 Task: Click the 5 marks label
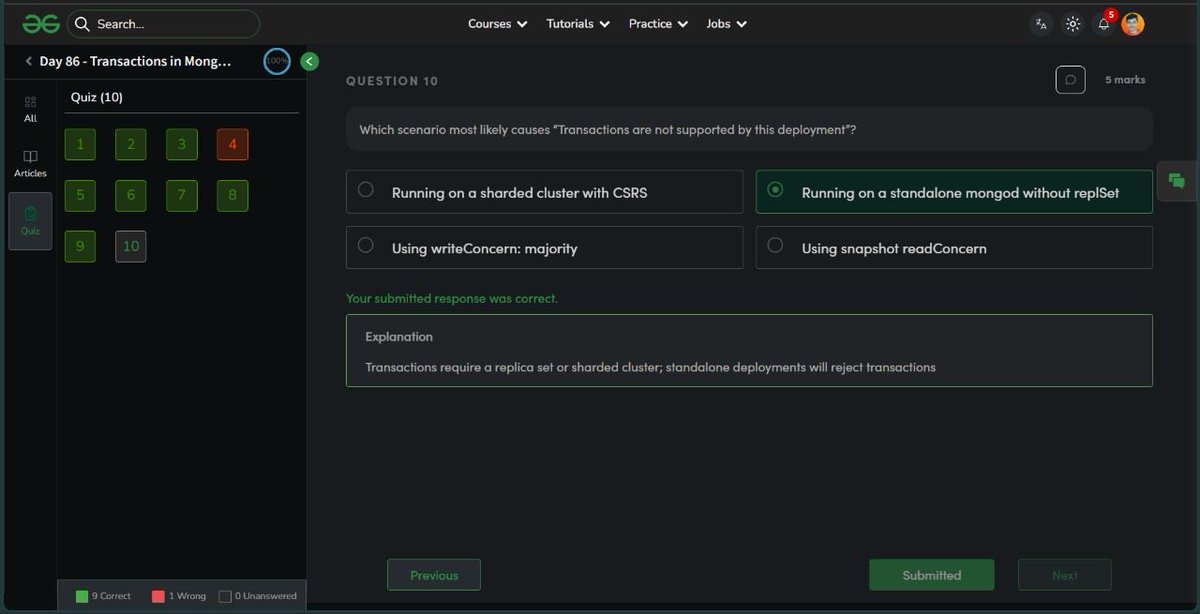[1125, 79]
